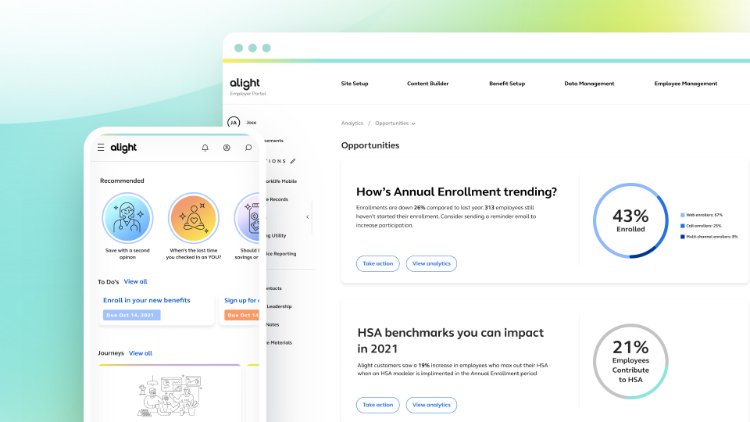Click the pencil edit icon in sidebar
The height and width of the screenshot is (422, 750).
(293, 161)
